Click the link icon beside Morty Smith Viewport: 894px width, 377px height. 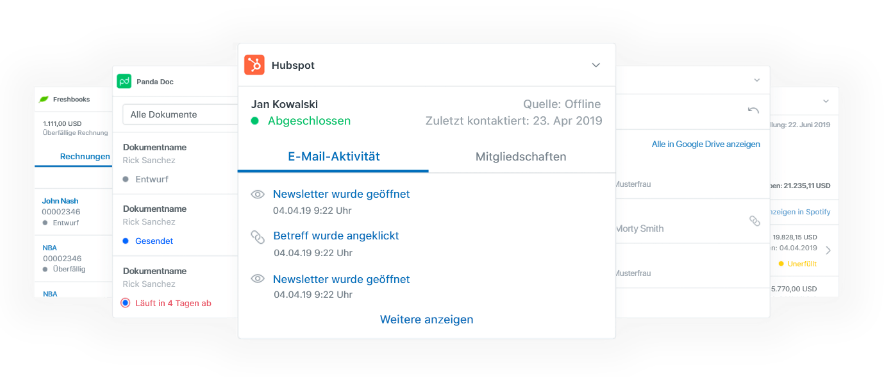[754, 221]
